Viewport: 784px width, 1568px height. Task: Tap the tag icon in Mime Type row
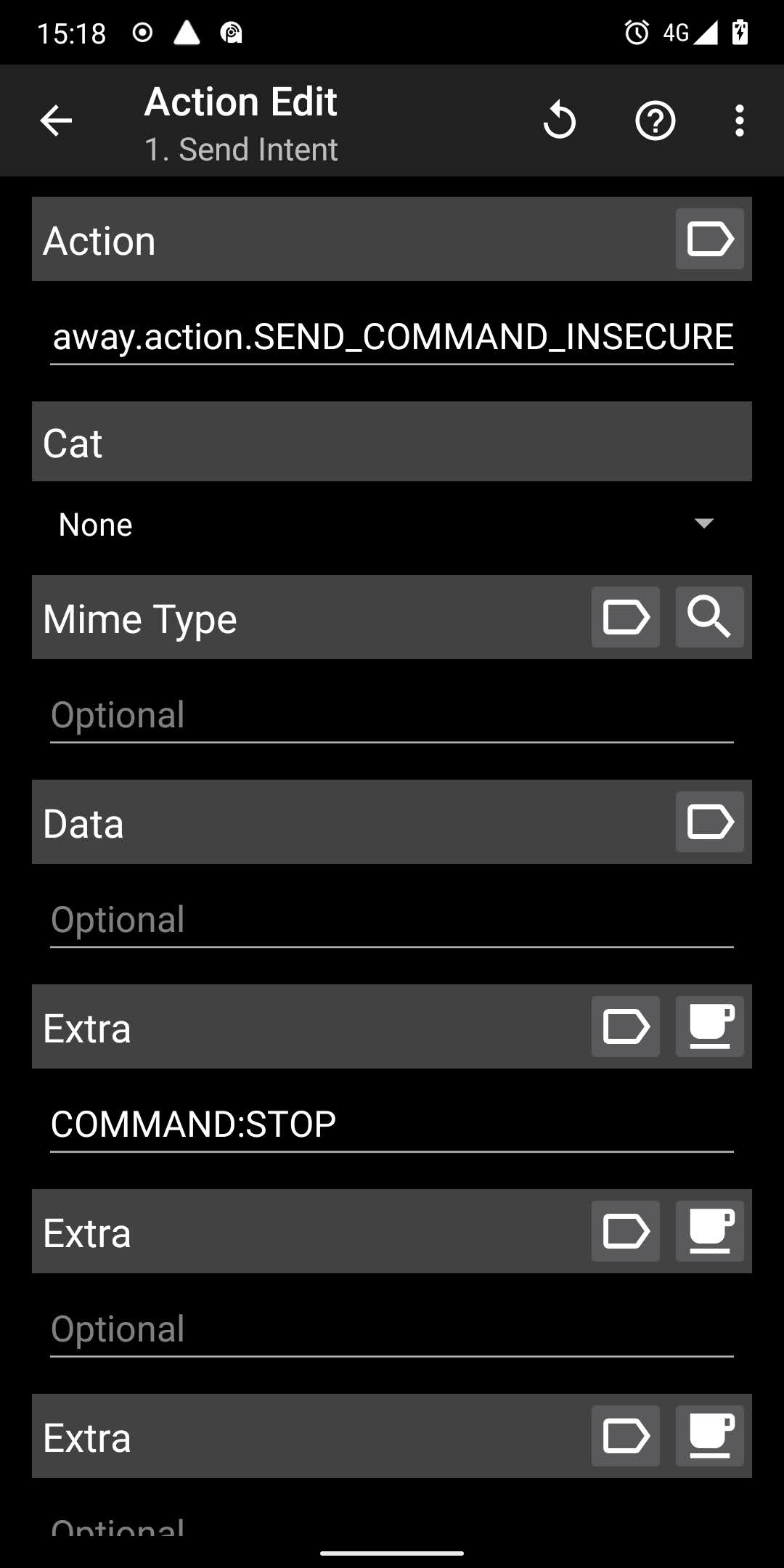(625, 618)
